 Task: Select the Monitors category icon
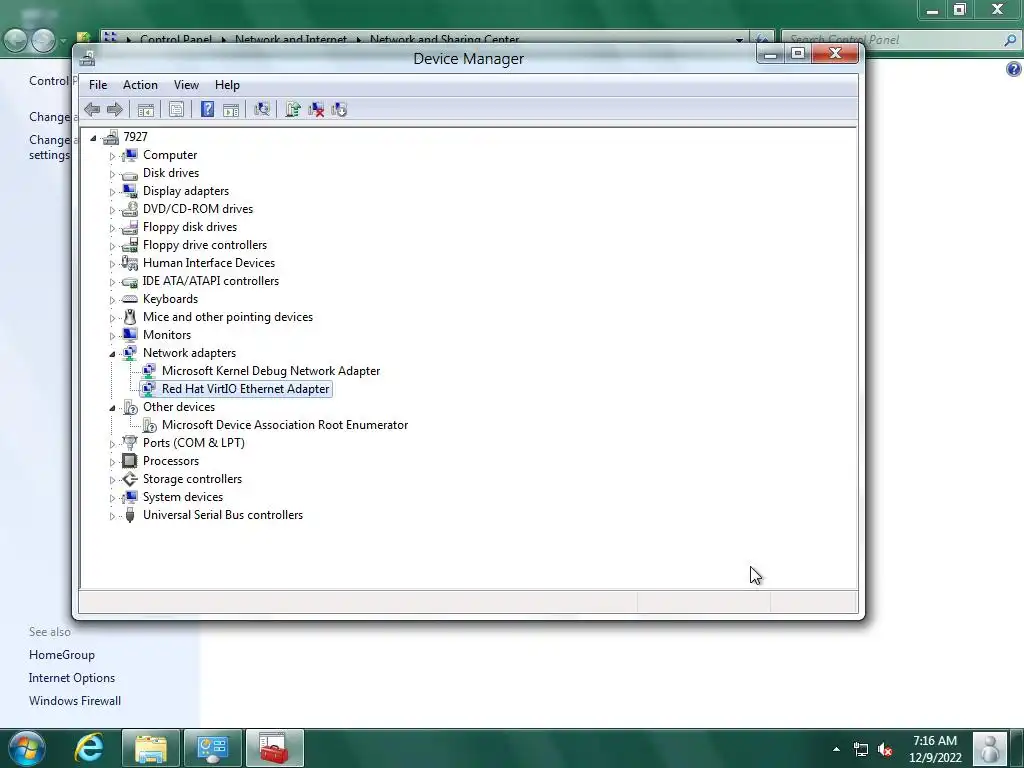[x=130, y=335]
